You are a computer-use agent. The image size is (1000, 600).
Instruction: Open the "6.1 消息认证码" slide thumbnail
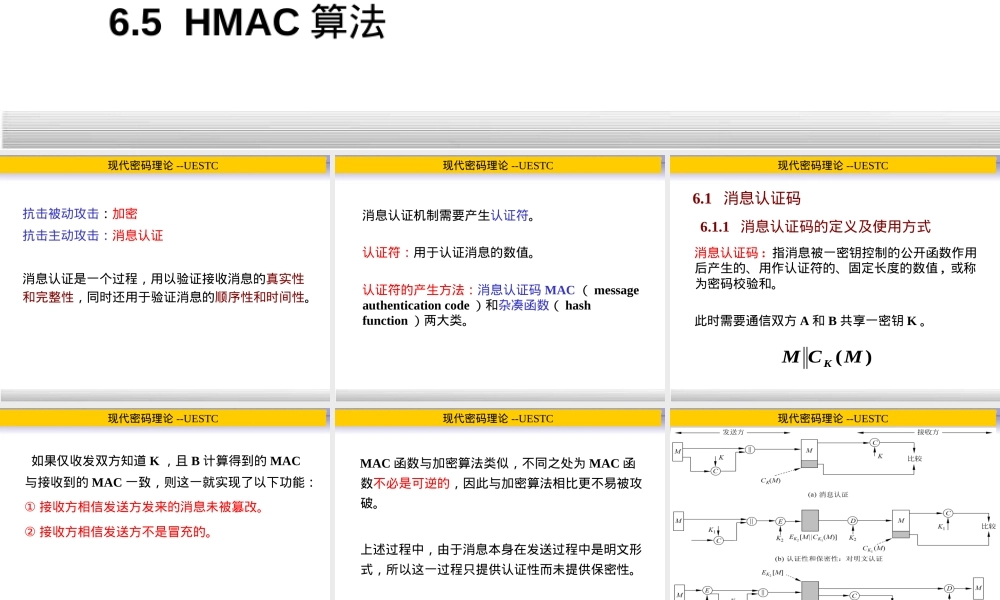[x=834, y=278]
